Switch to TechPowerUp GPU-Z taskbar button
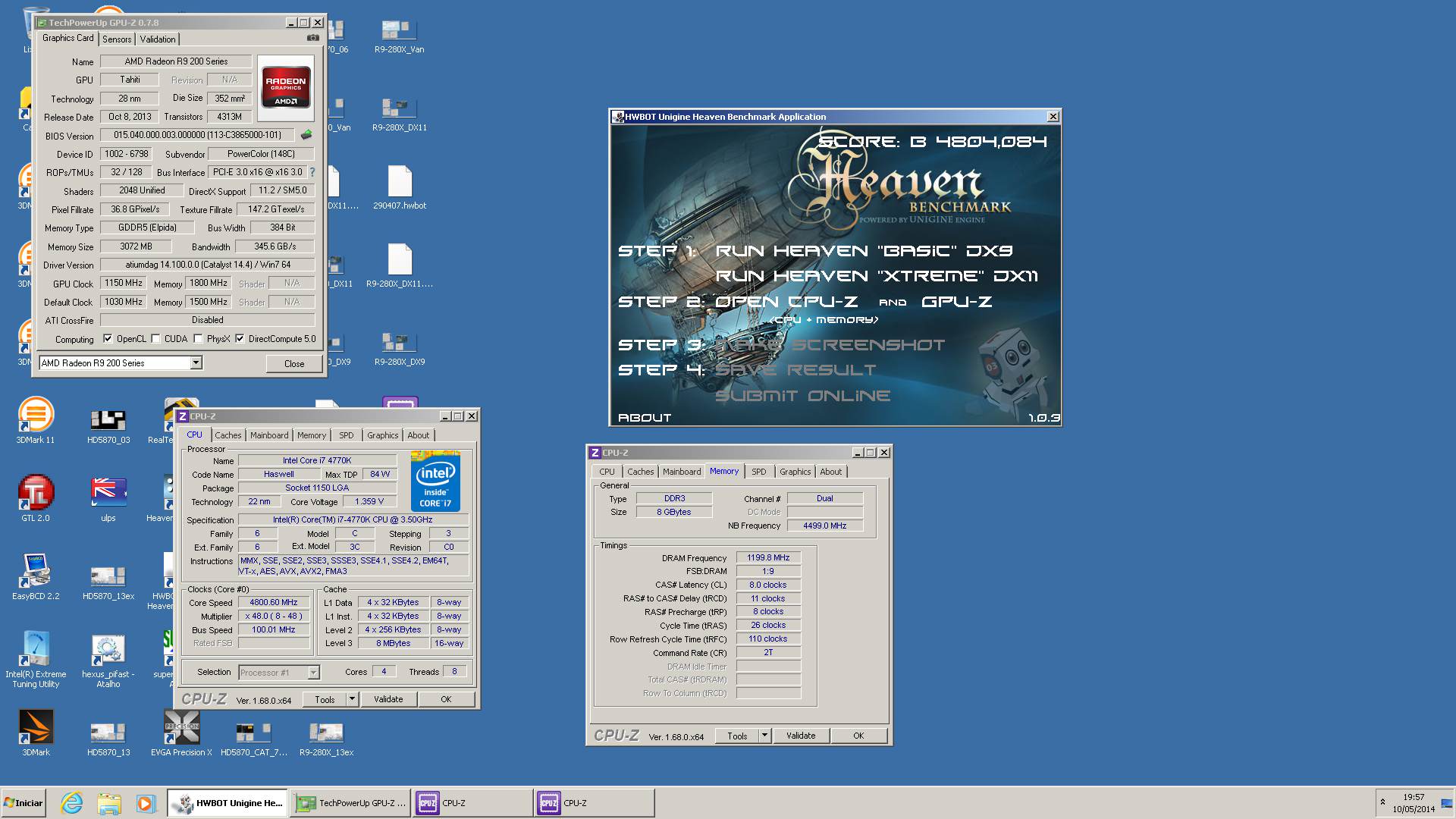 click(350, 803)
